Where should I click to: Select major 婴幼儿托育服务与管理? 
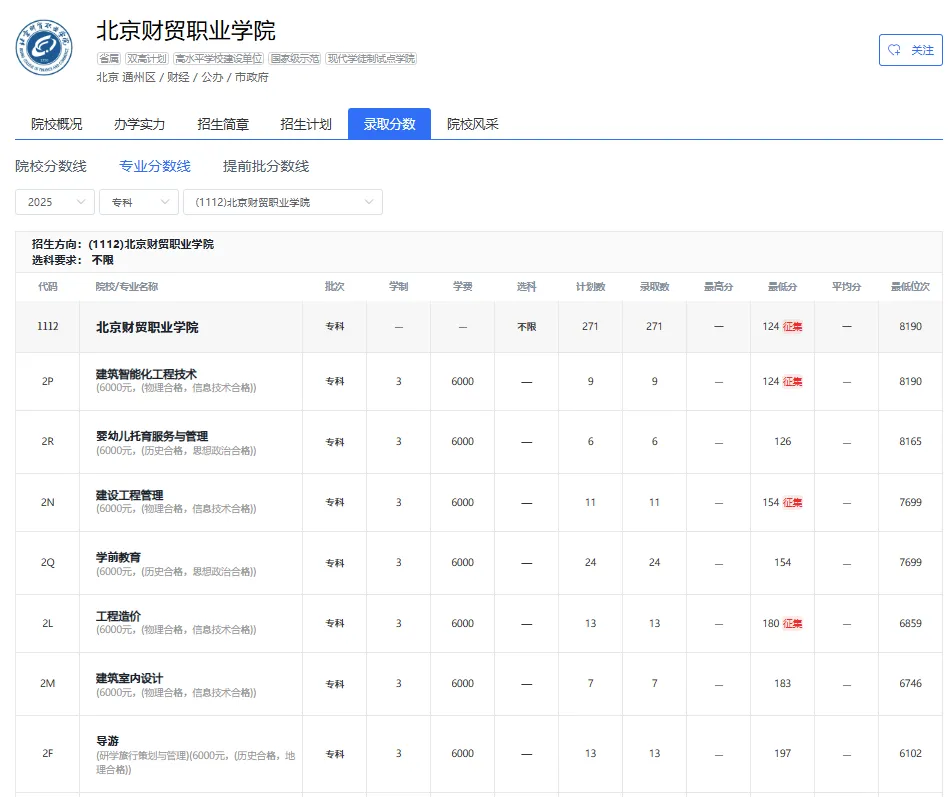pos(151,436)
